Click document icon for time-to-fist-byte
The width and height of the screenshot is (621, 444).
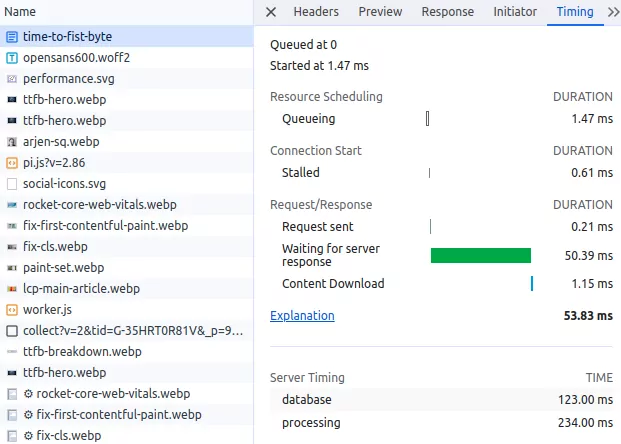pos(12,37)
